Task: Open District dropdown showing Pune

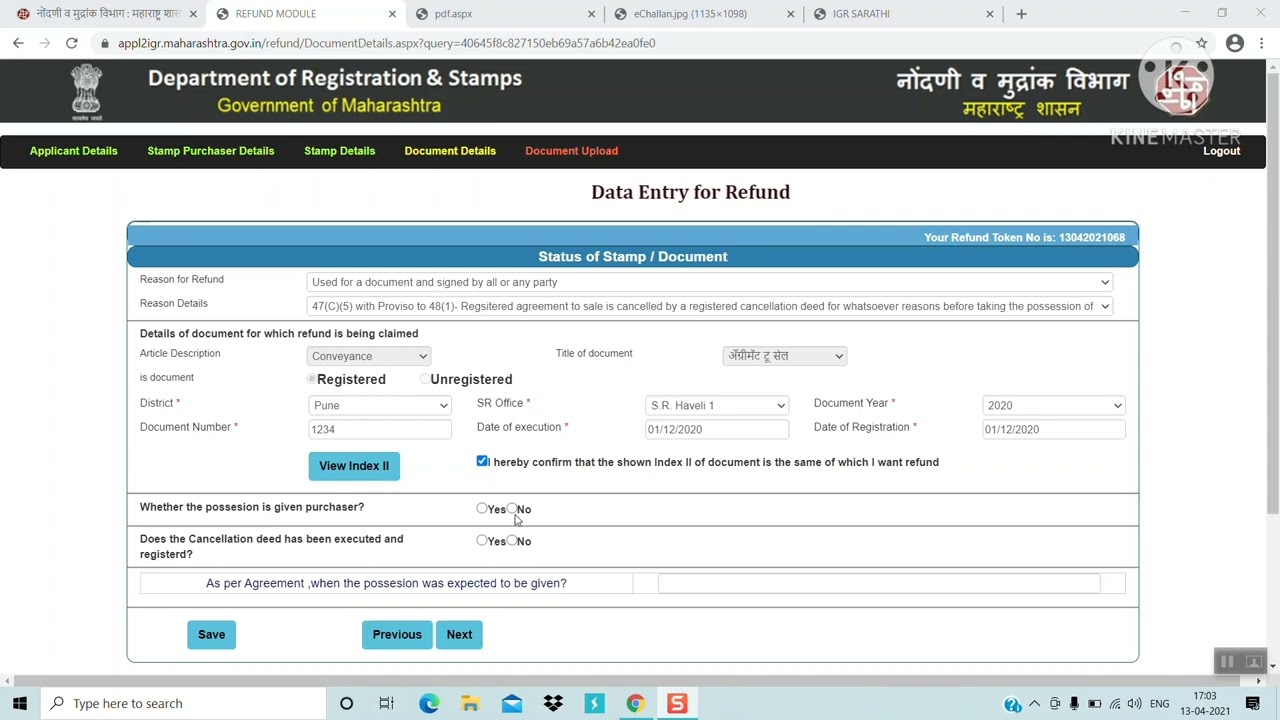Action: [x=380, y=405]
